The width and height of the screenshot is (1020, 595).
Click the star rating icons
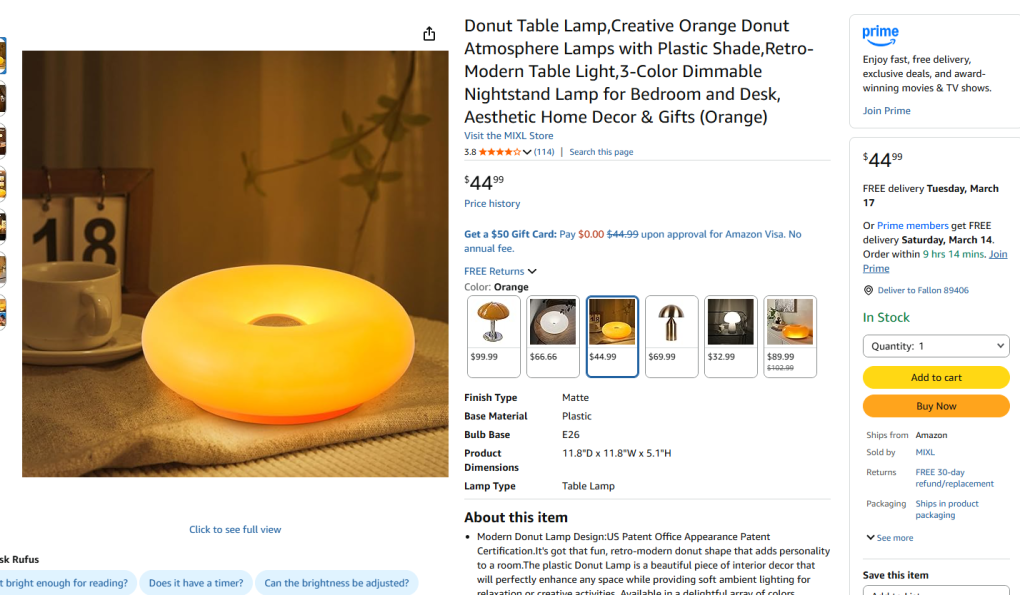[500, 152]
